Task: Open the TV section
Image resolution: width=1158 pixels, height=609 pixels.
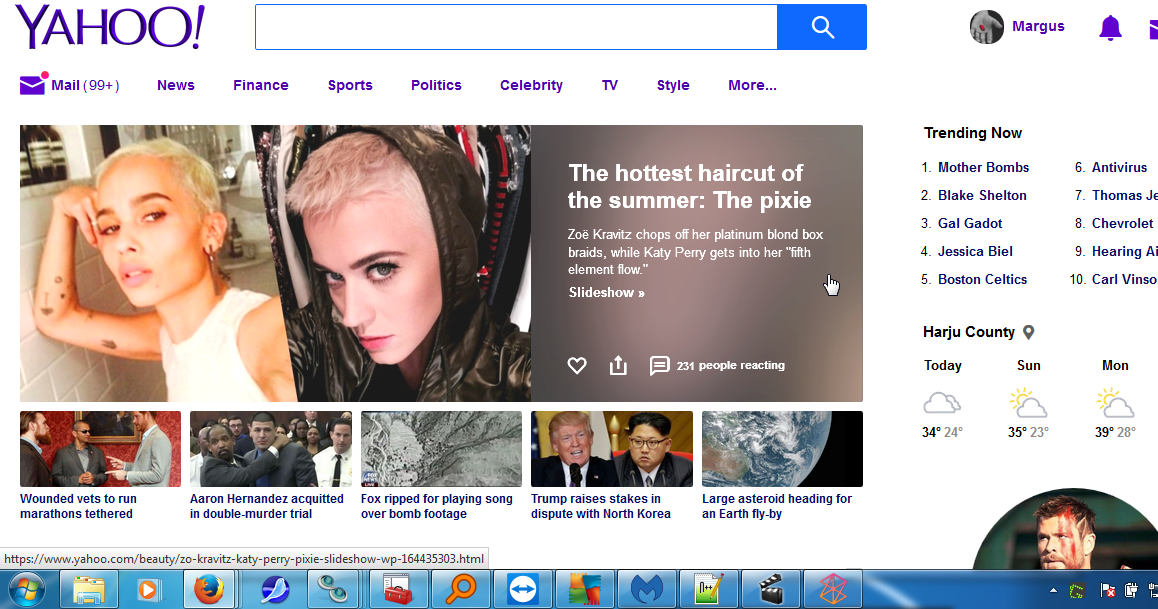Action: (609, 85)
